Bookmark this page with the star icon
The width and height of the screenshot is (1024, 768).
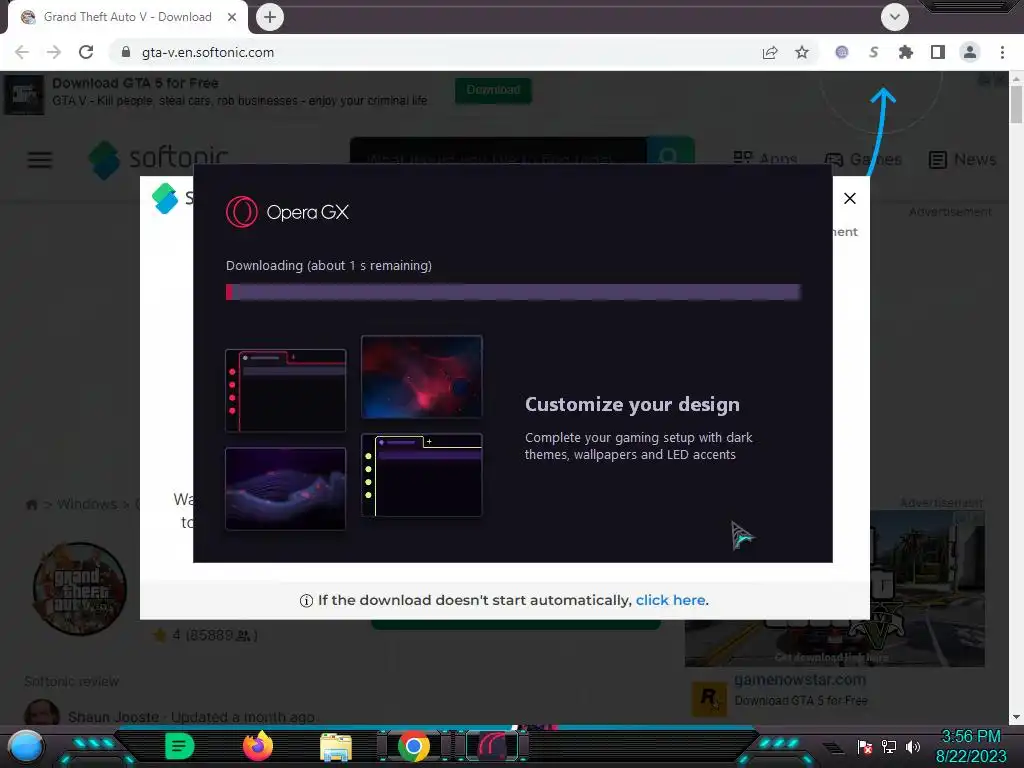(802, 52)
